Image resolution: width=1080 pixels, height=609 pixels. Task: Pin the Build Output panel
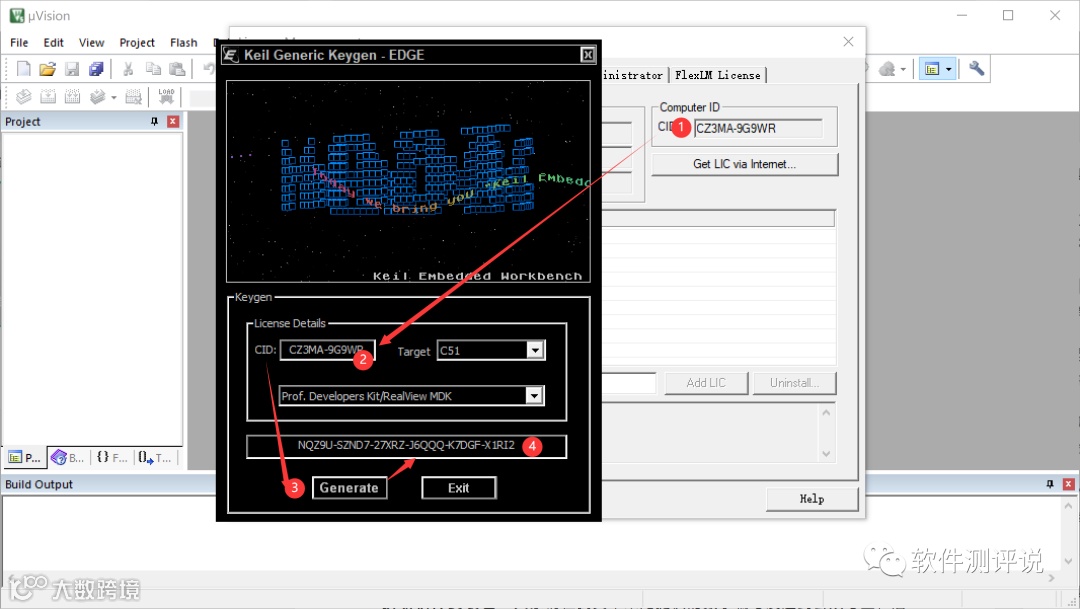[x=1050, y=484]
